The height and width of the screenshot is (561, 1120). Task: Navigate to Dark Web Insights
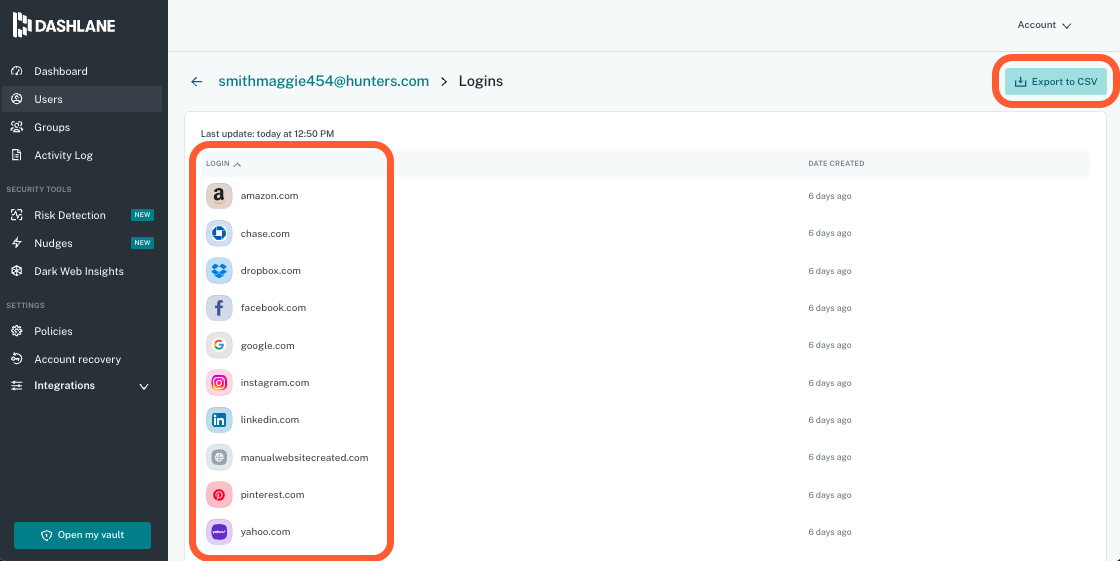pyautogui.click(x=78, y=272)
